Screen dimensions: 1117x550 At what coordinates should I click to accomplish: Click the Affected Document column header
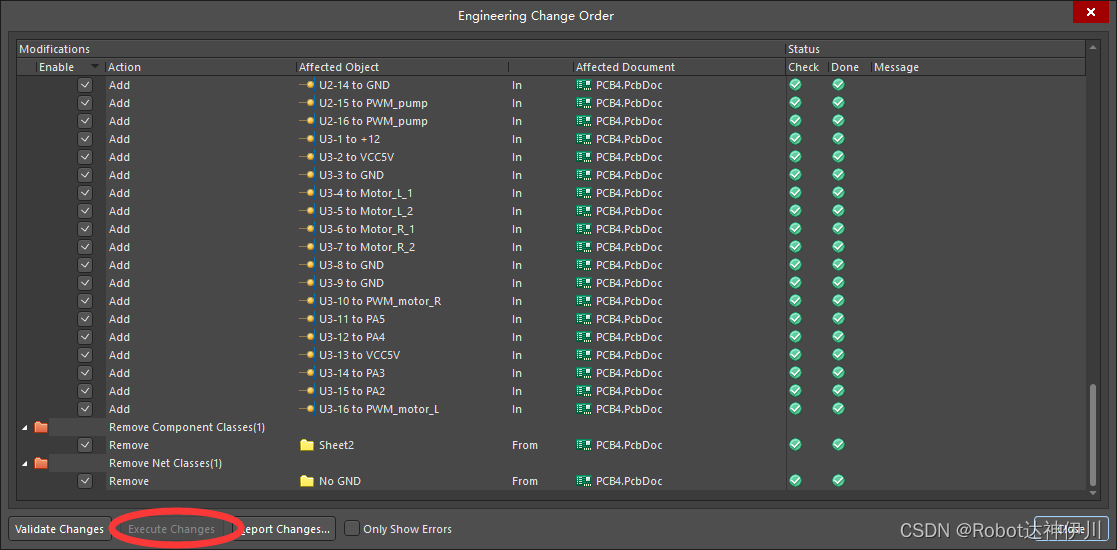point(679,67)
